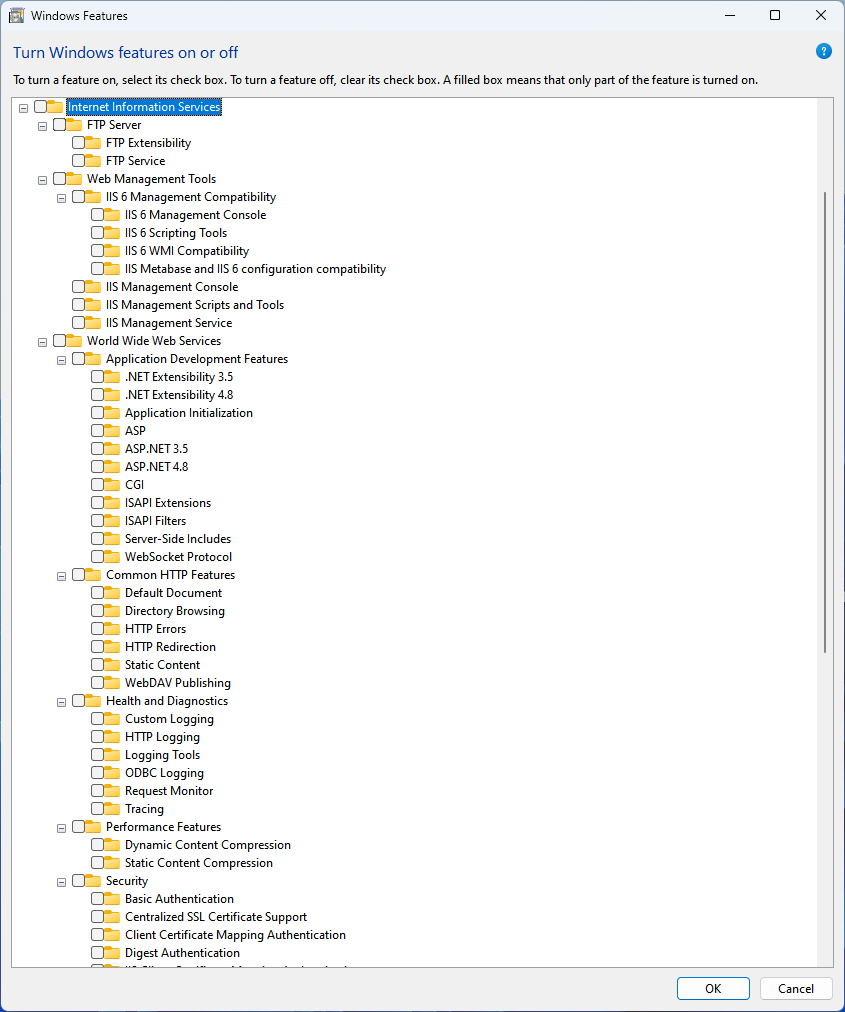The width and height of the screenshot is (845, 1012).
Task: Collapse the Security node
Action: 61,882
